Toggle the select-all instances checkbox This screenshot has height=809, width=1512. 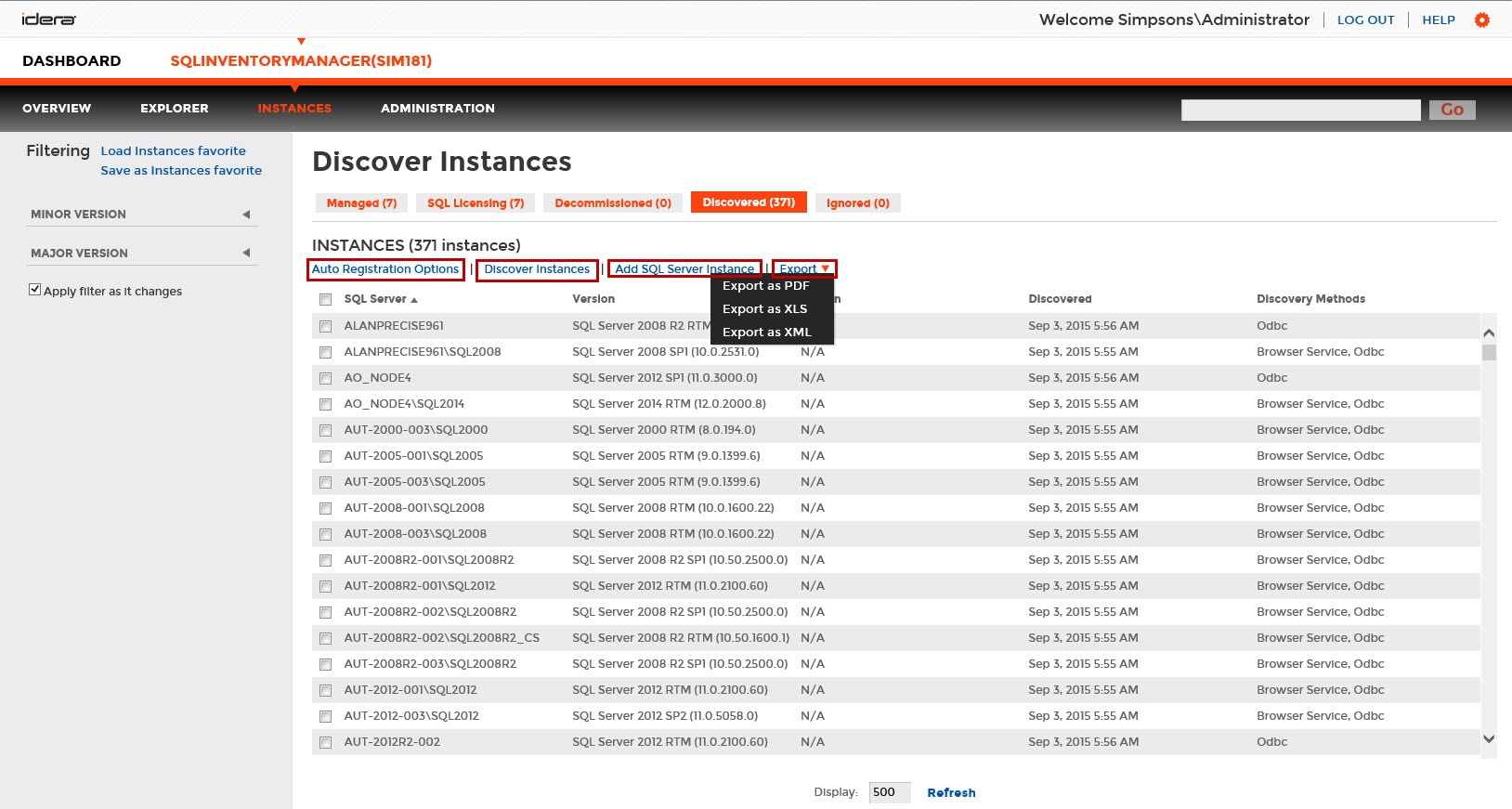pyautogui.click(x=325, y=299)
